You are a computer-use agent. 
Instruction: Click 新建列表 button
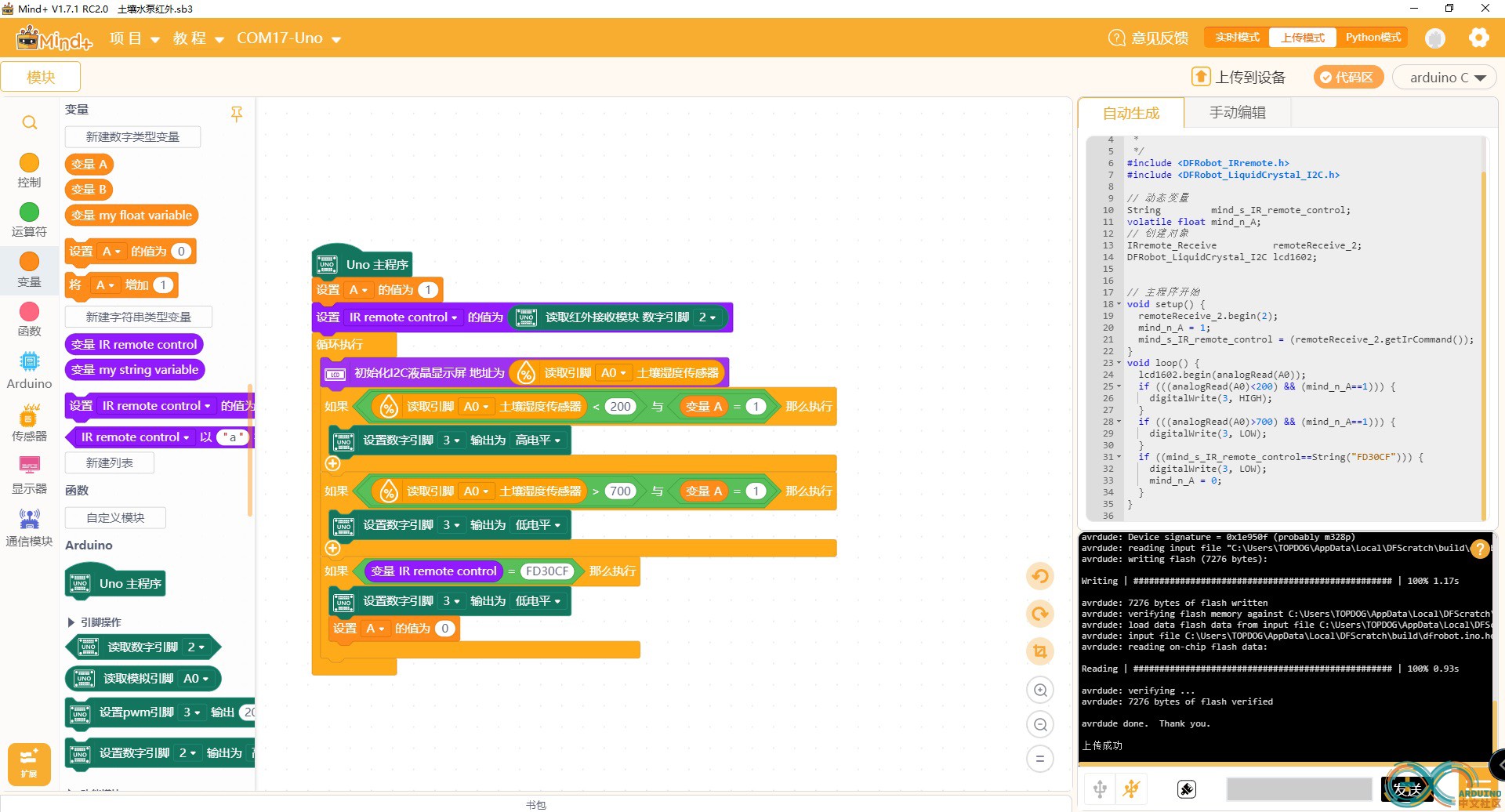click(x=109, y=462)
